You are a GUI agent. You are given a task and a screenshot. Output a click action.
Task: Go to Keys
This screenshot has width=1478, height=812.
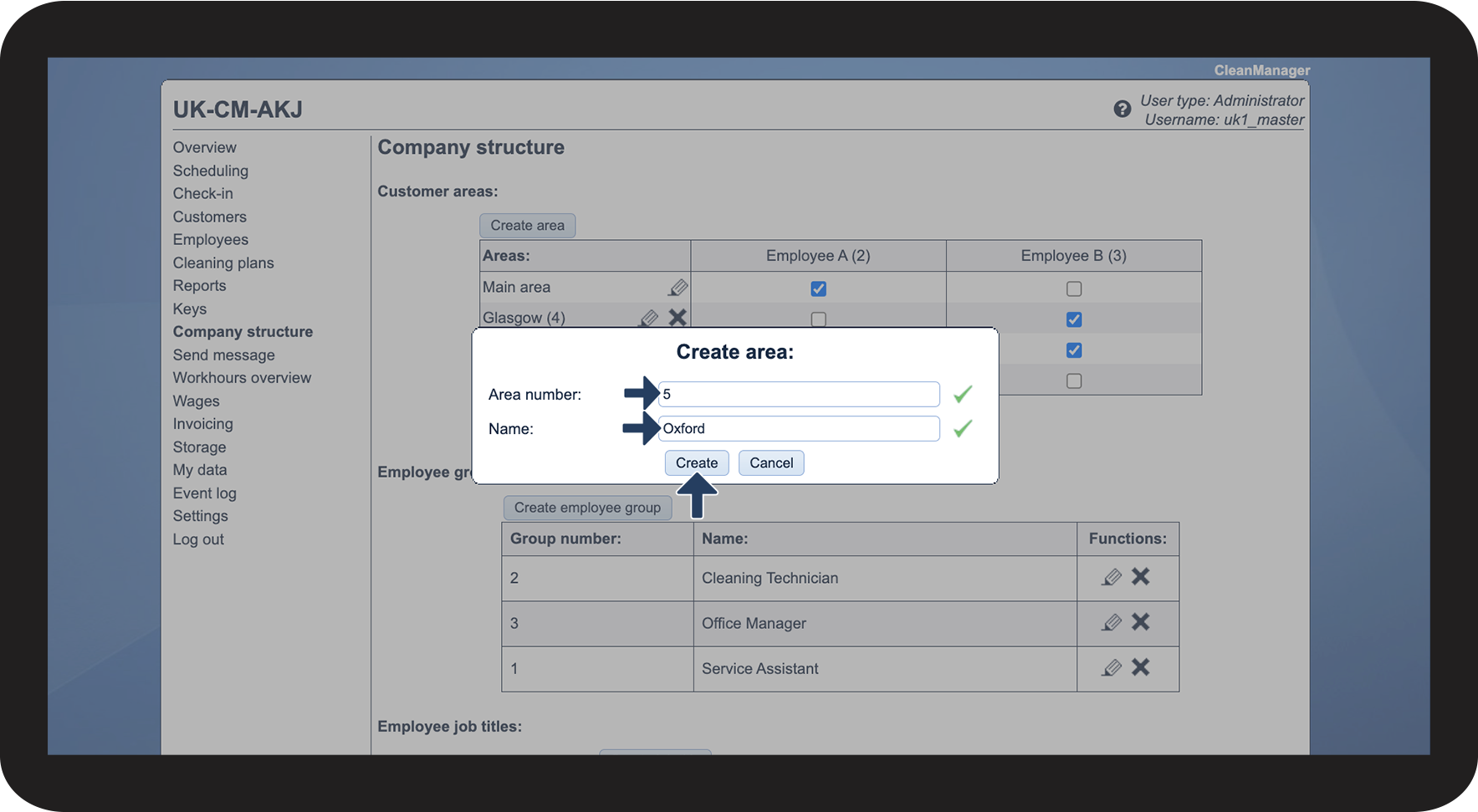190,309
